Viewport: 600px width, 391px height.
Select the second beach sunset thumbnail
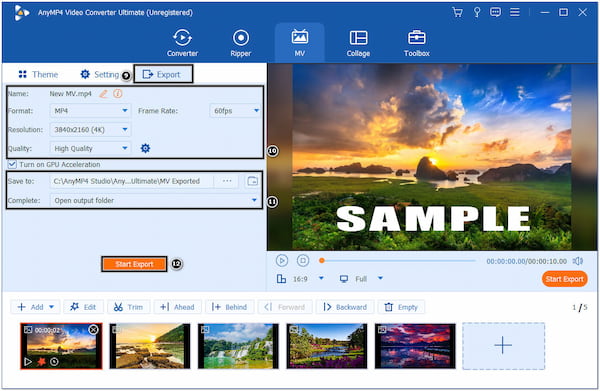(150, 346)
